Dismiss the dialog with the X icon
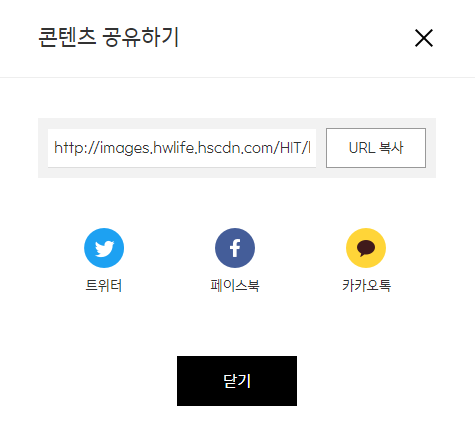The height and width of the screenshot is (442, 475). [x=424, y=38]
